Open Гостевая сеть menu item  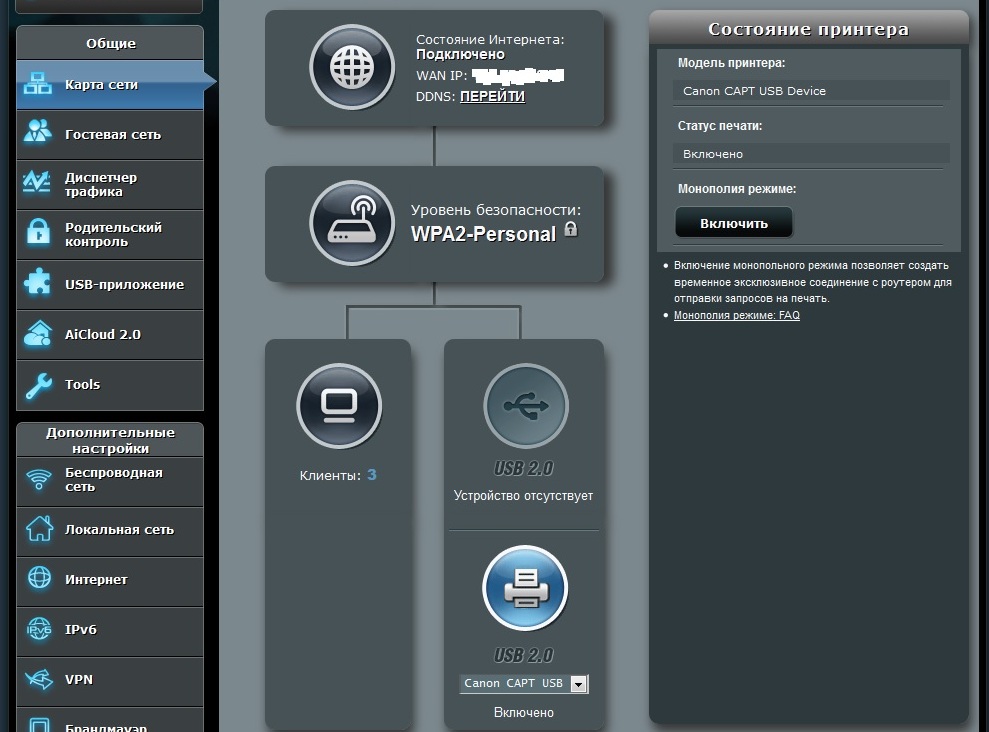coord(112,134)
